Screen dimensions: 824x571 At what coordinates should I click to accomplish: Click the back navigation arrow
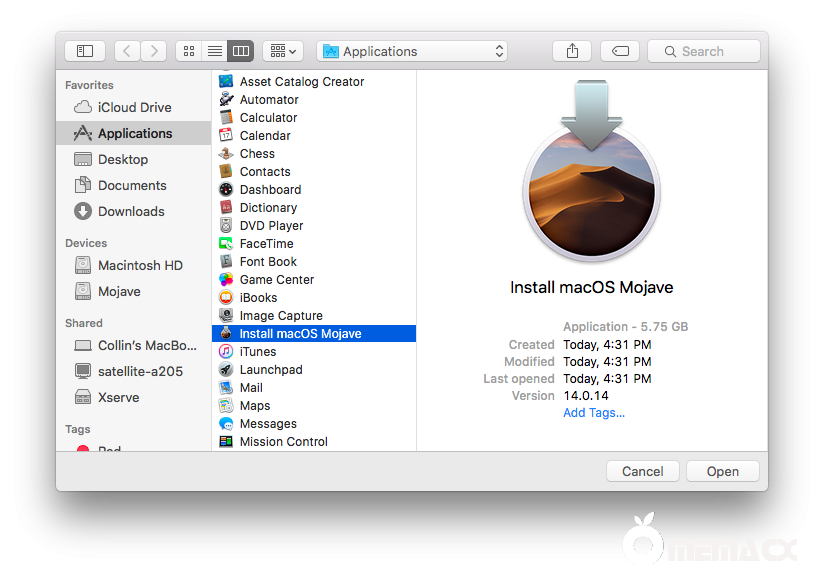pos(127,51)
